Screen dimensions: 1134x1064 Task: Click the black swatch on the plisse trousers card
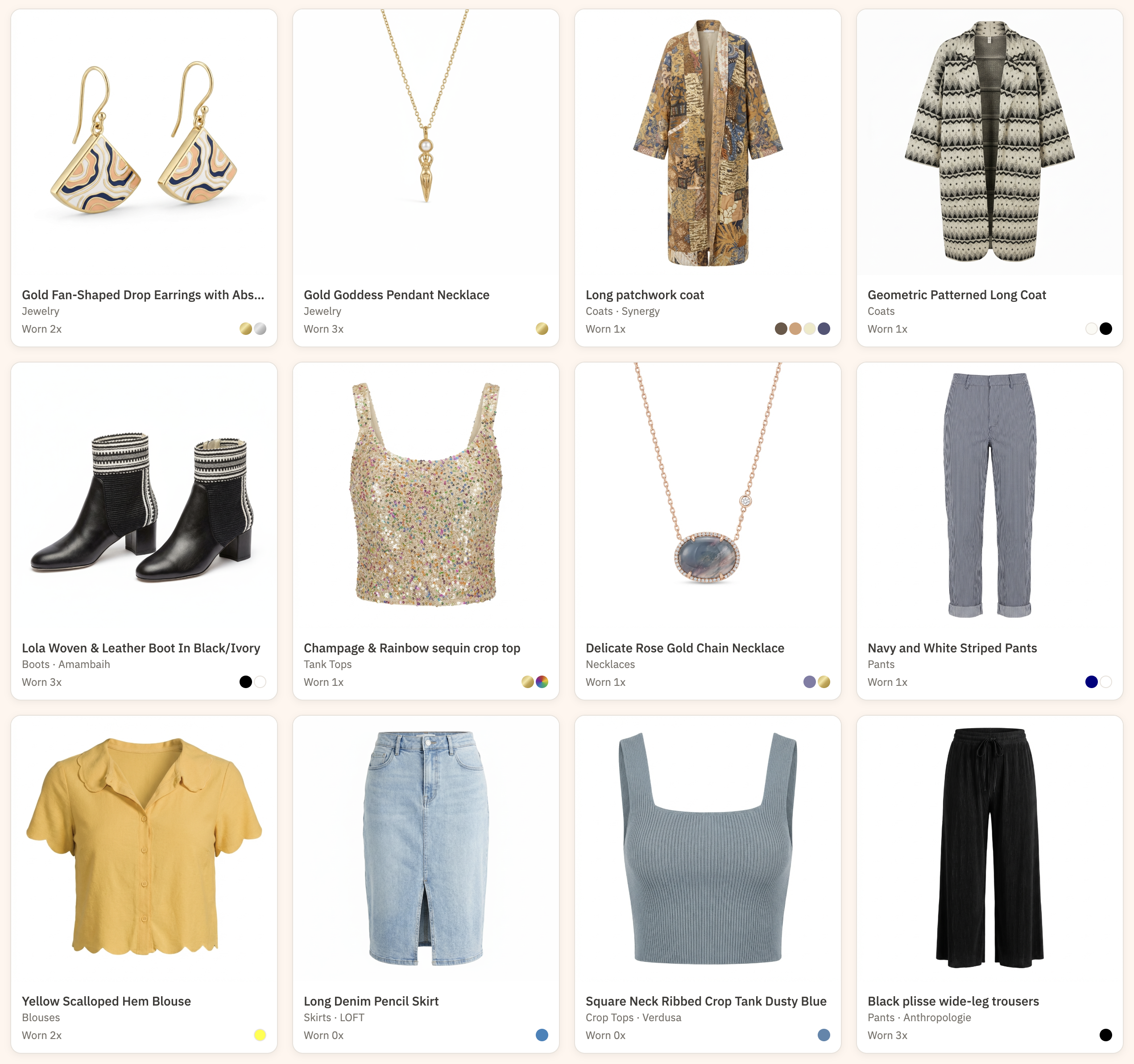click(1107, 1035)
